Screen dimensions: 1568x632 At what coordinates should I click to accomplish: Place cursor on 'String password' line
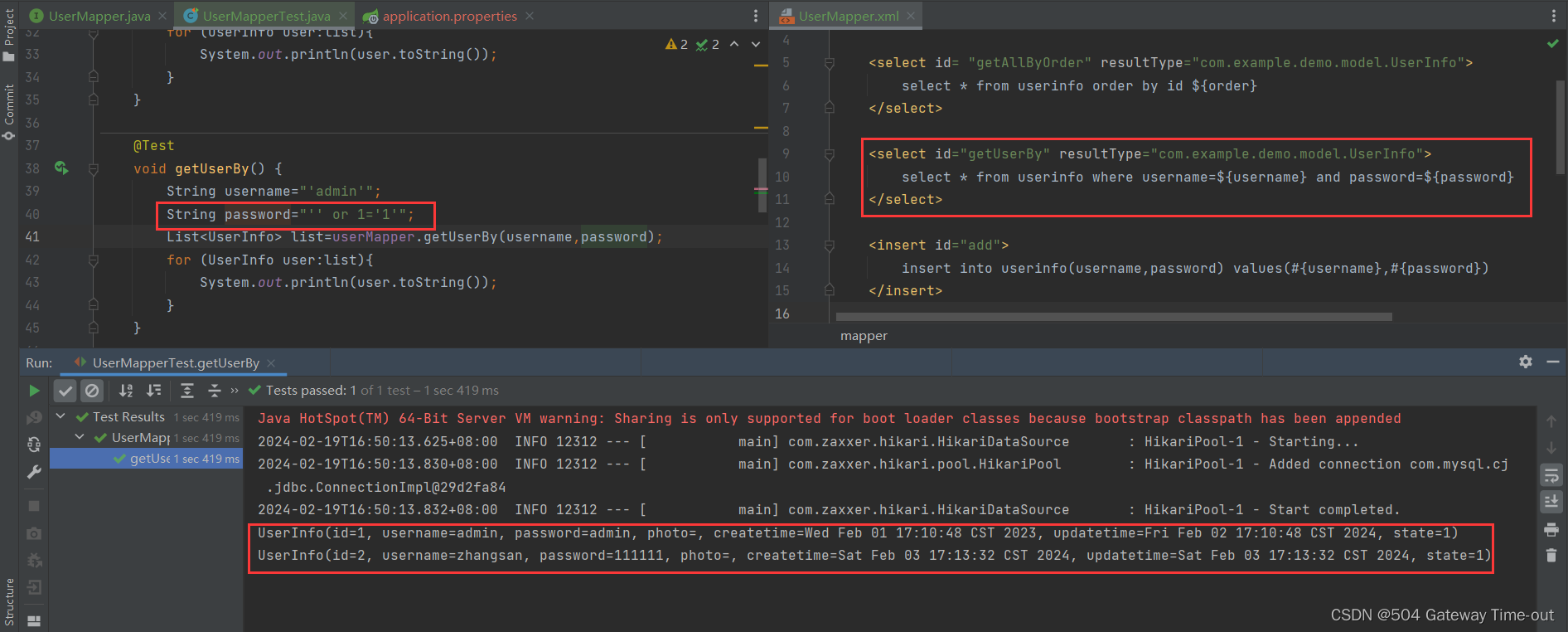pyautogui.click(x=291, y=215)
